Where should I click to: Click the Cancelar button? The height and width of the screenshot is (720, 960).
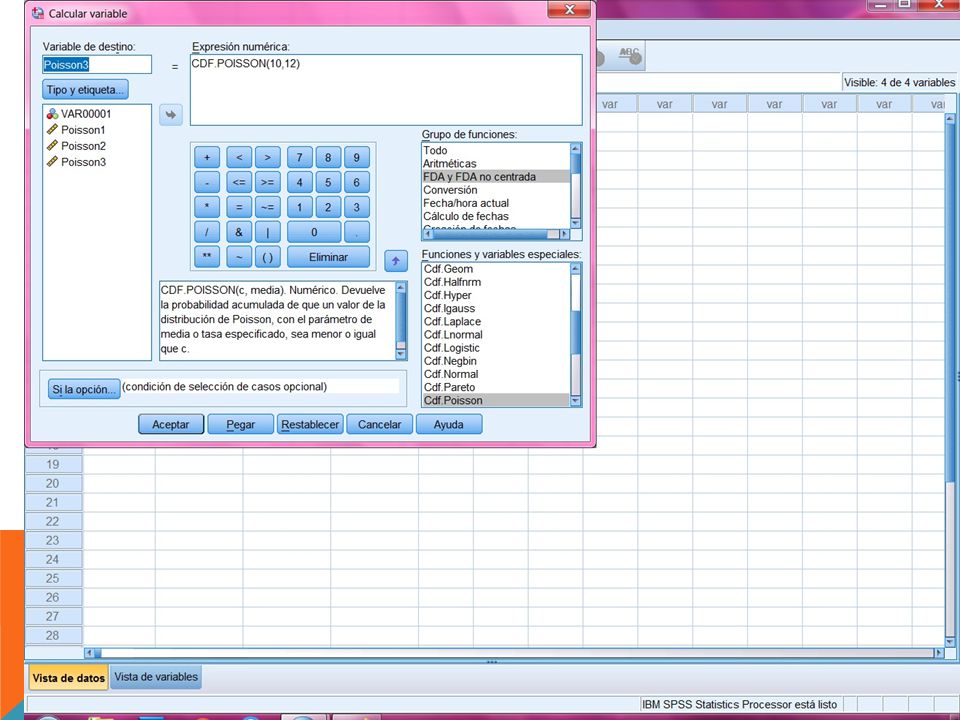380,424
